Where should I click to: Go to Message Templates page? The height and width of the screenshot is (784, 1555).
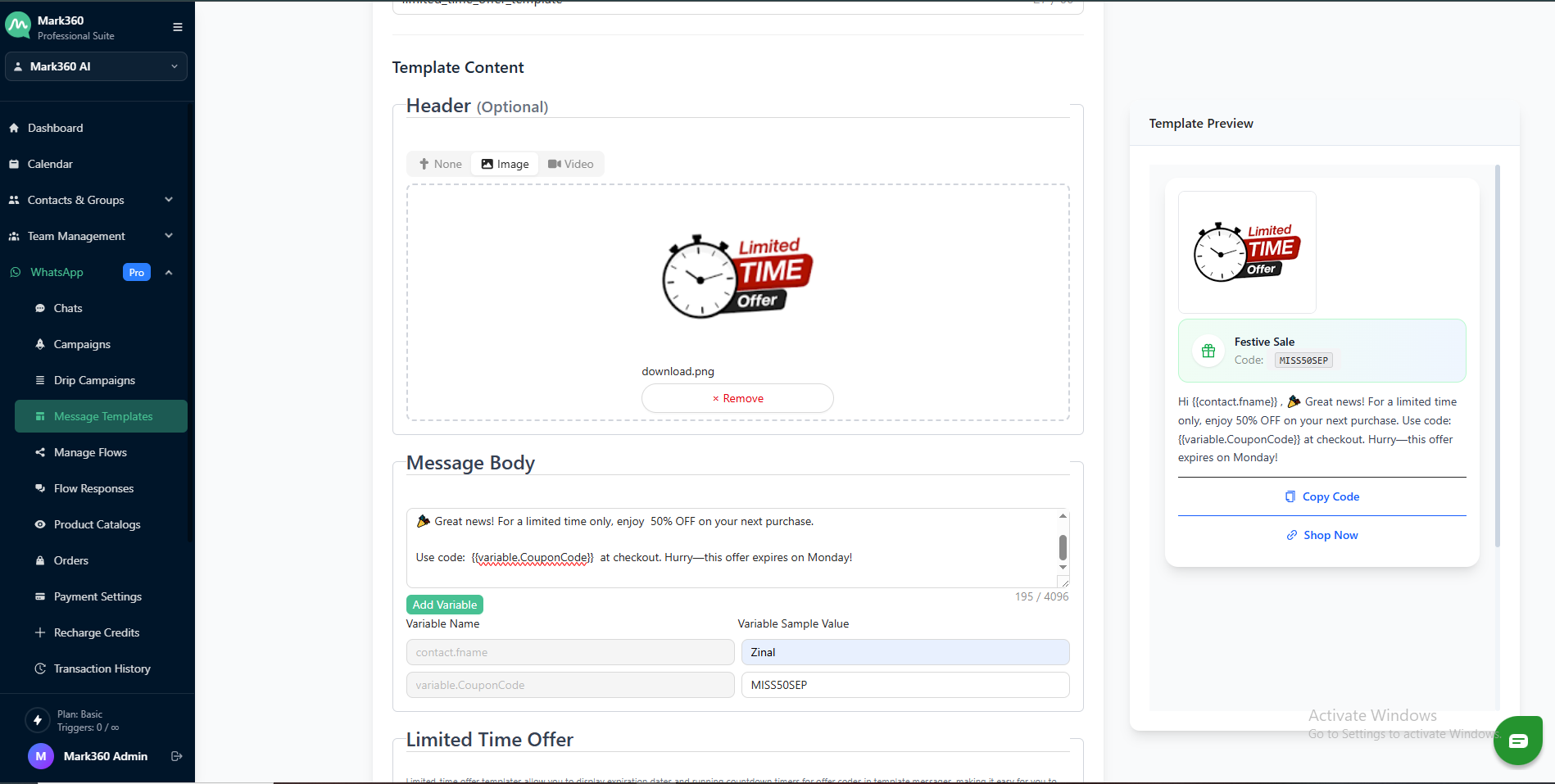coord(102,416)
